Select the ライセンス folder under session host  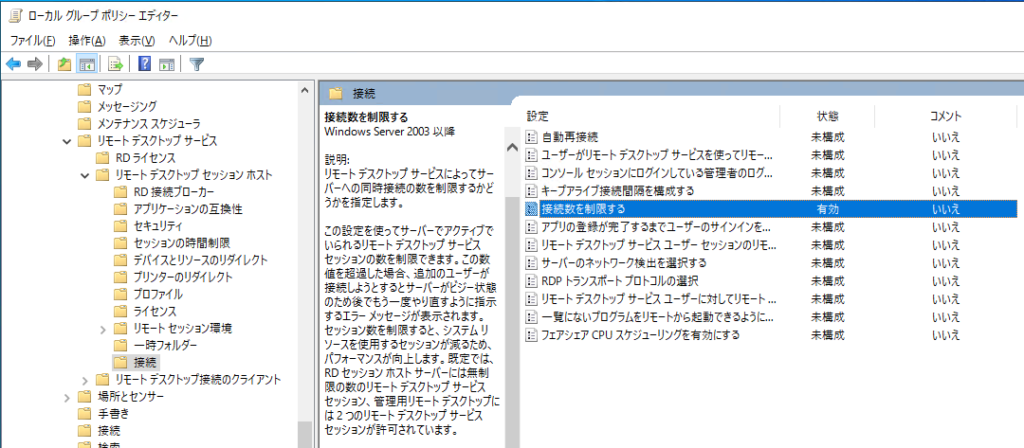click(x=155, y=311)
